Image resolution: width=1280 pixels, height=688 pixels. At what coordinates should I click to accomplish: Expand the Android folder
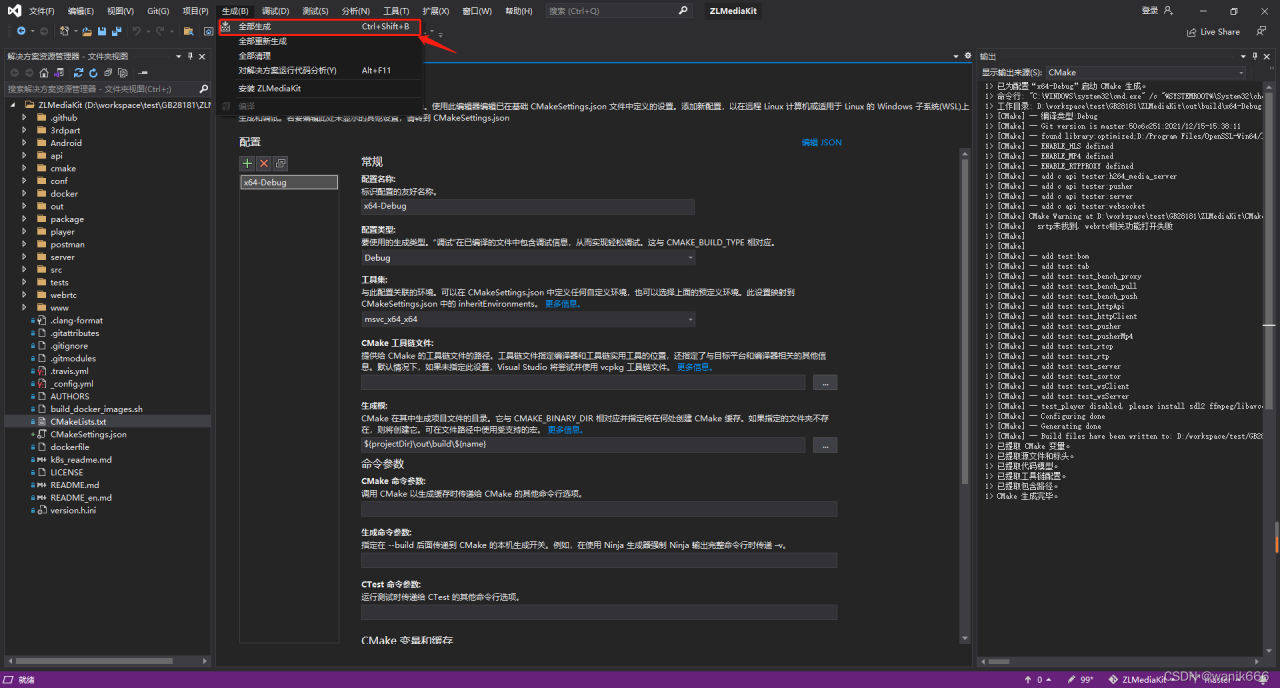point(25,143)
